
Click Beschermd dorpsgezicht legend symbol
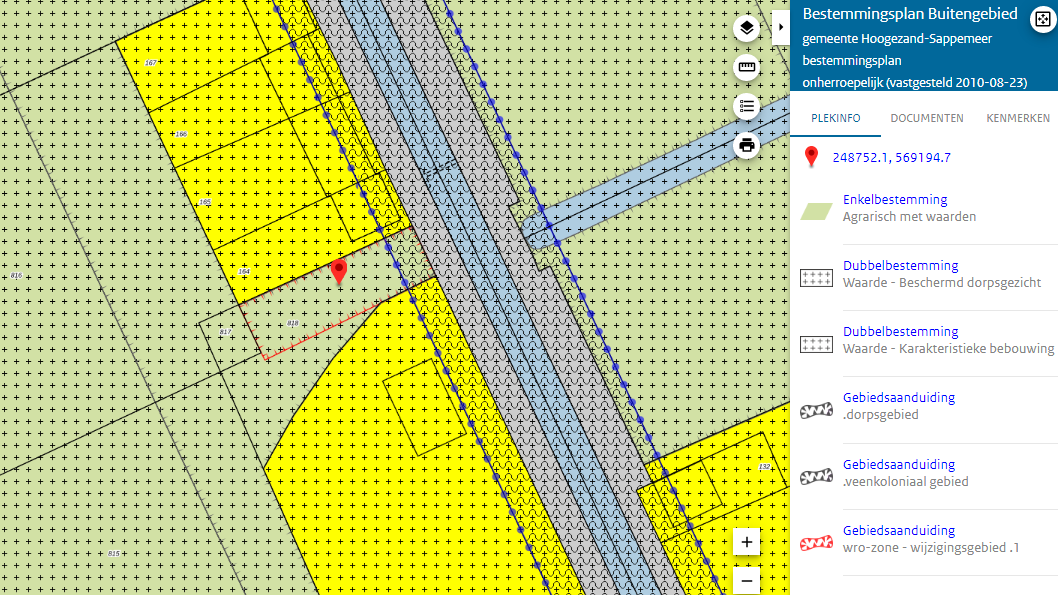(816, 277)
